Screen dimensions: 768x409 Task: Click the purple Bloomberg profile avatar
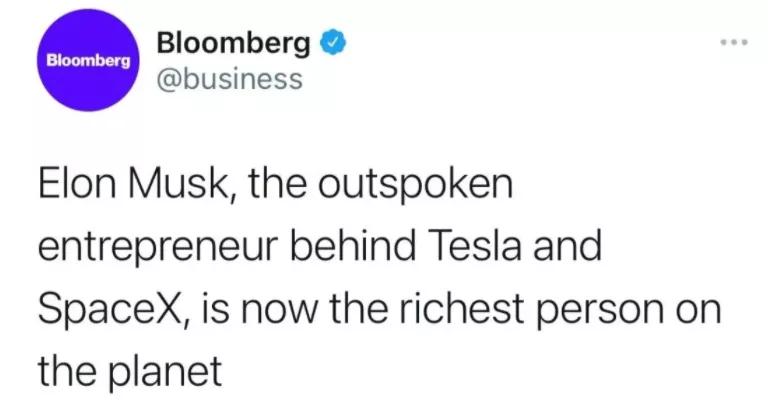coord(88,61)
